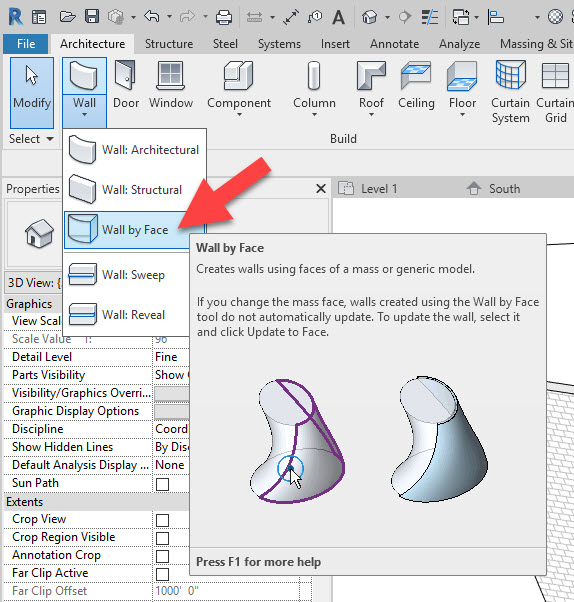Screen dimensions: 574x602
Task: Open the 3D View dropdown arrow in toolbar
Action: click(387, 17)
